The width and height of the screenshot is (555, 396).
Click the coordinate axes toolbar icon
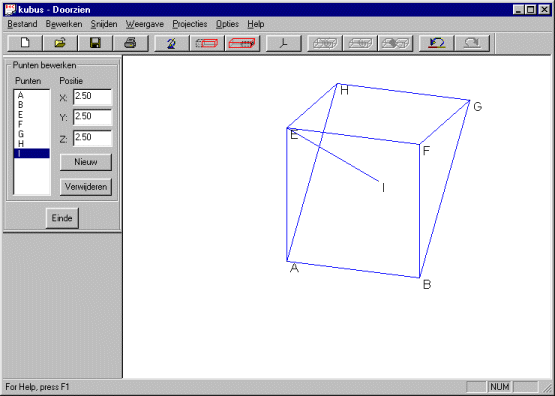pyautogui.click(x=284, y=43)
